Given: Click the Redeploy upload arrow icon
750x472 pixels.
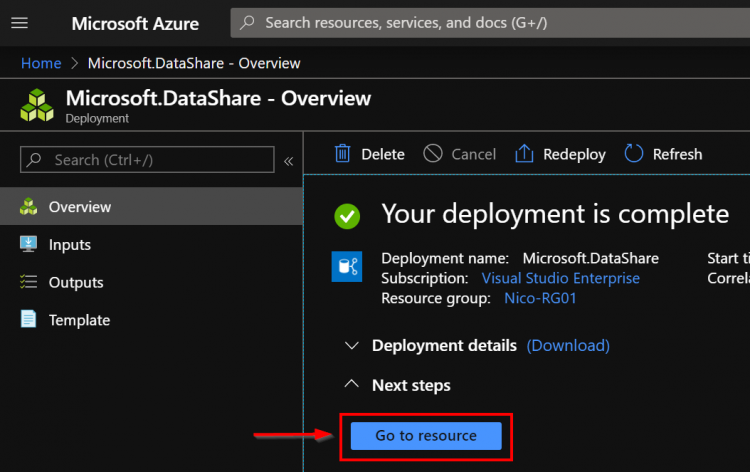Looking at the screenshot, I should [524, 154].
